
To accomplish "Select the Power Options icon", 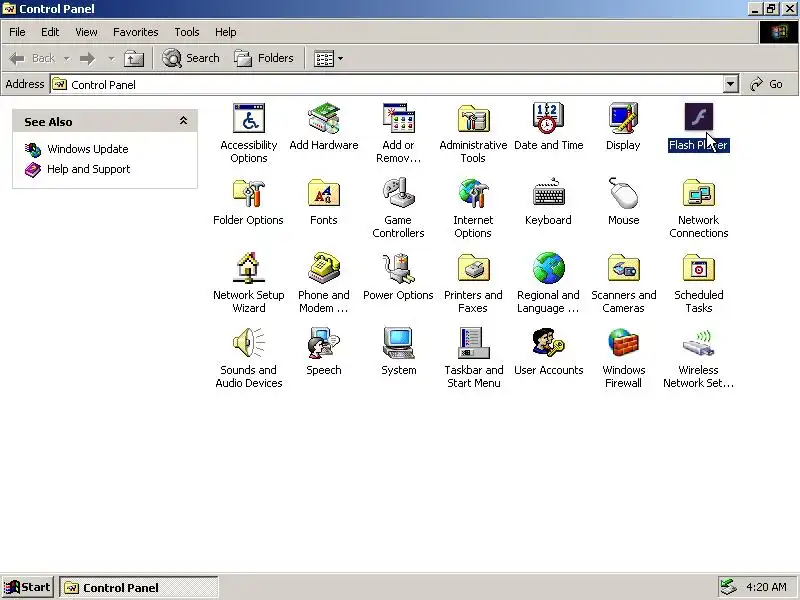I will coord(398,268).
